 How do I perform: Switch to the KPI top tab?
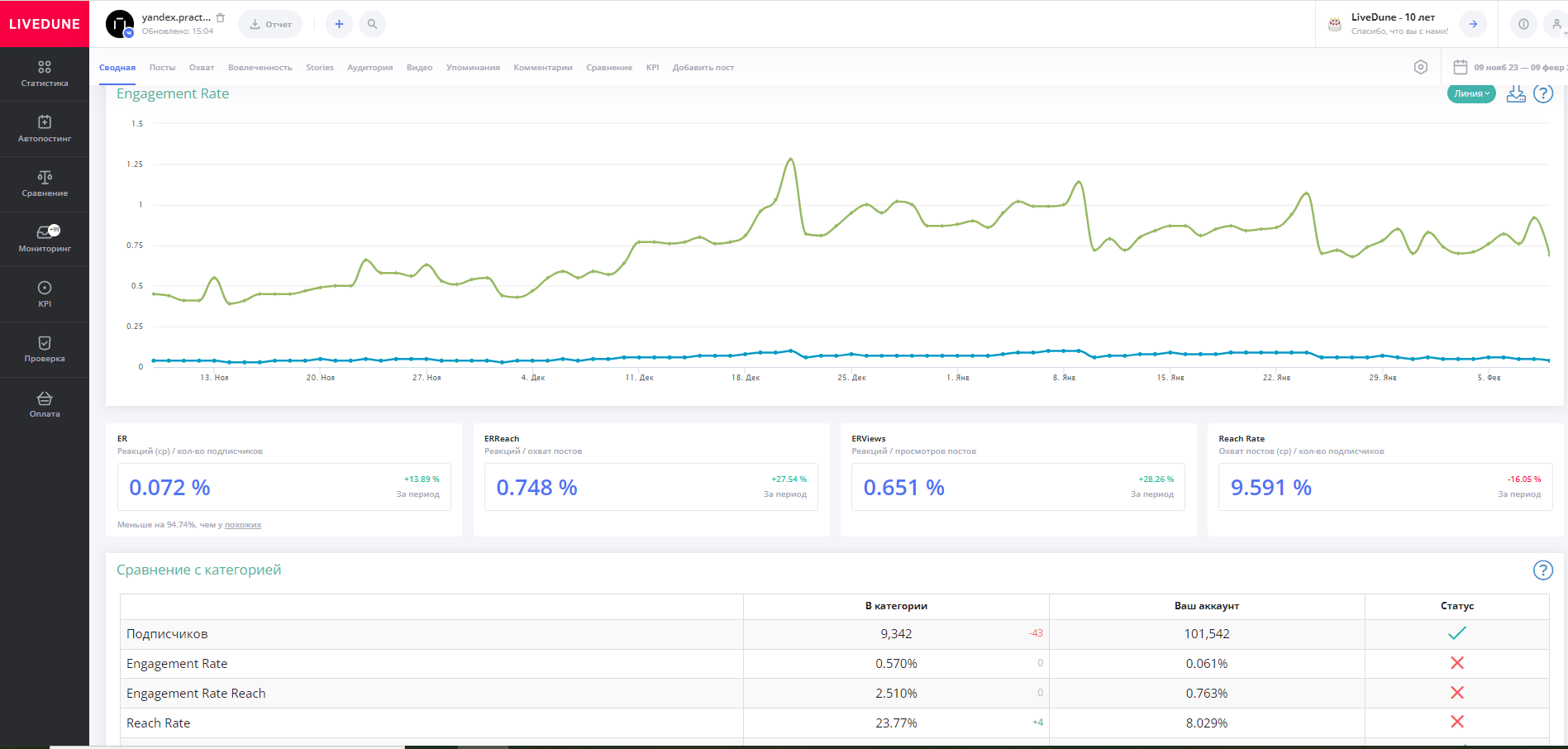(x=653, y=68)
